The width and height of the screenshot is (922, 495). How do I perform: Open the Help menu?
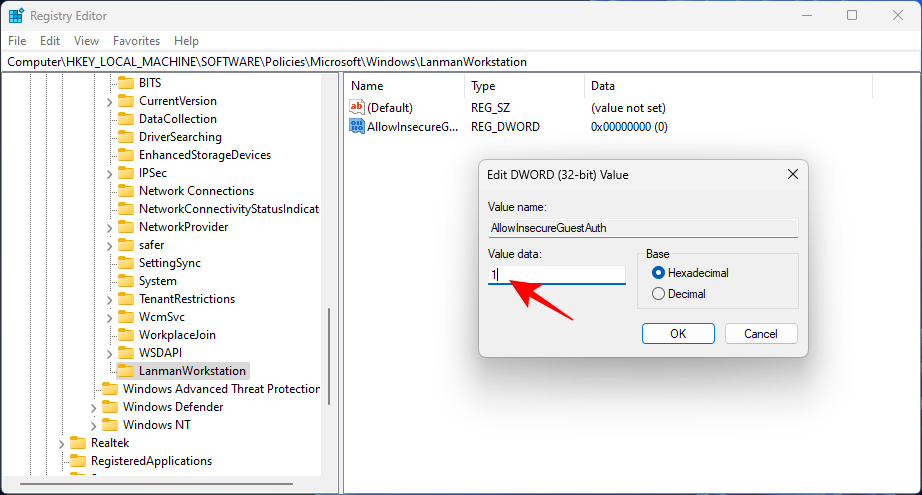click(x=186, y=41)
